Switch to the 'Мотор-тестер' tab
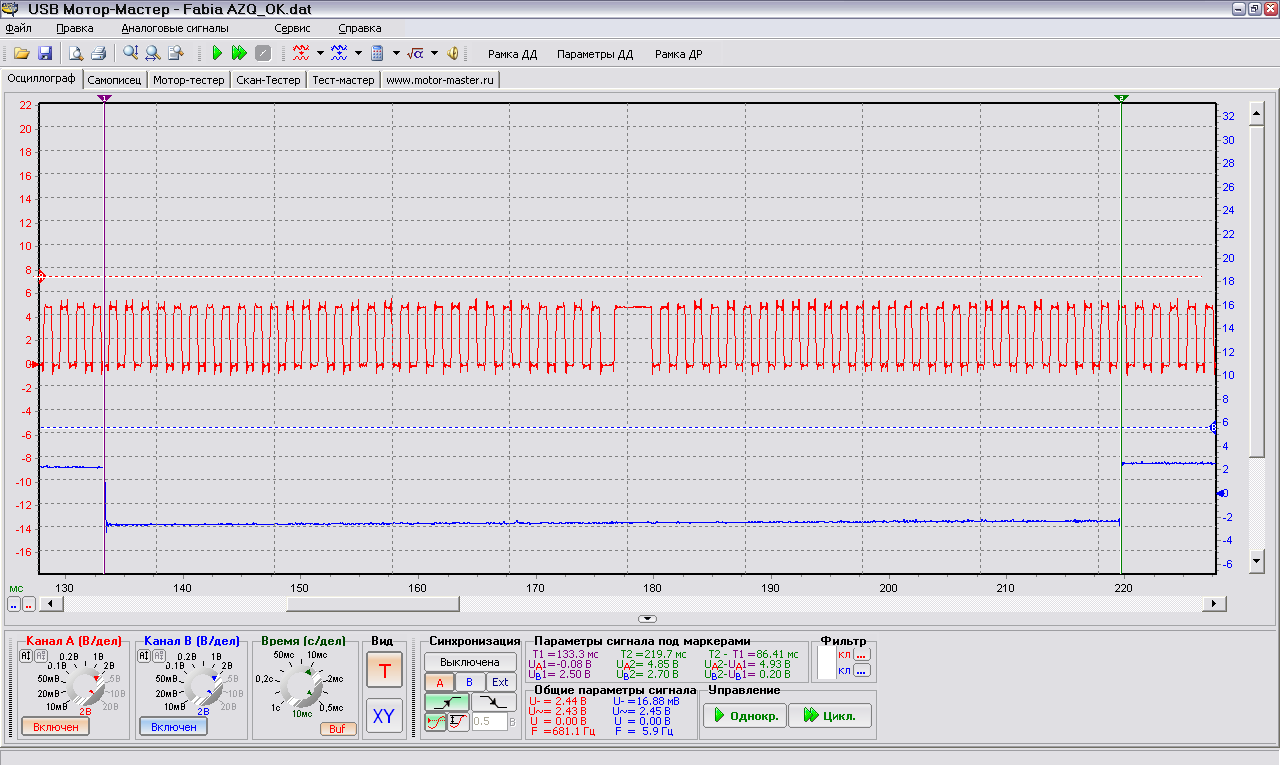This screenshot has width=1280, height=766. (x=190, y=80)
